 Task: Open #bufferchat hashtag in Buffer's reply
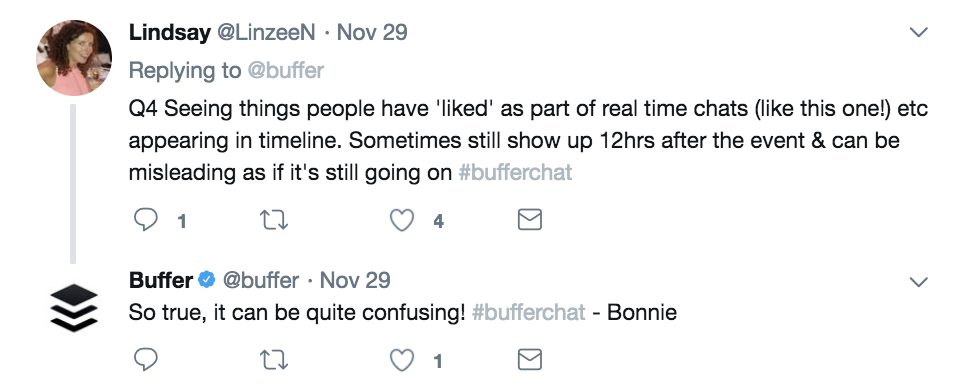528,312
